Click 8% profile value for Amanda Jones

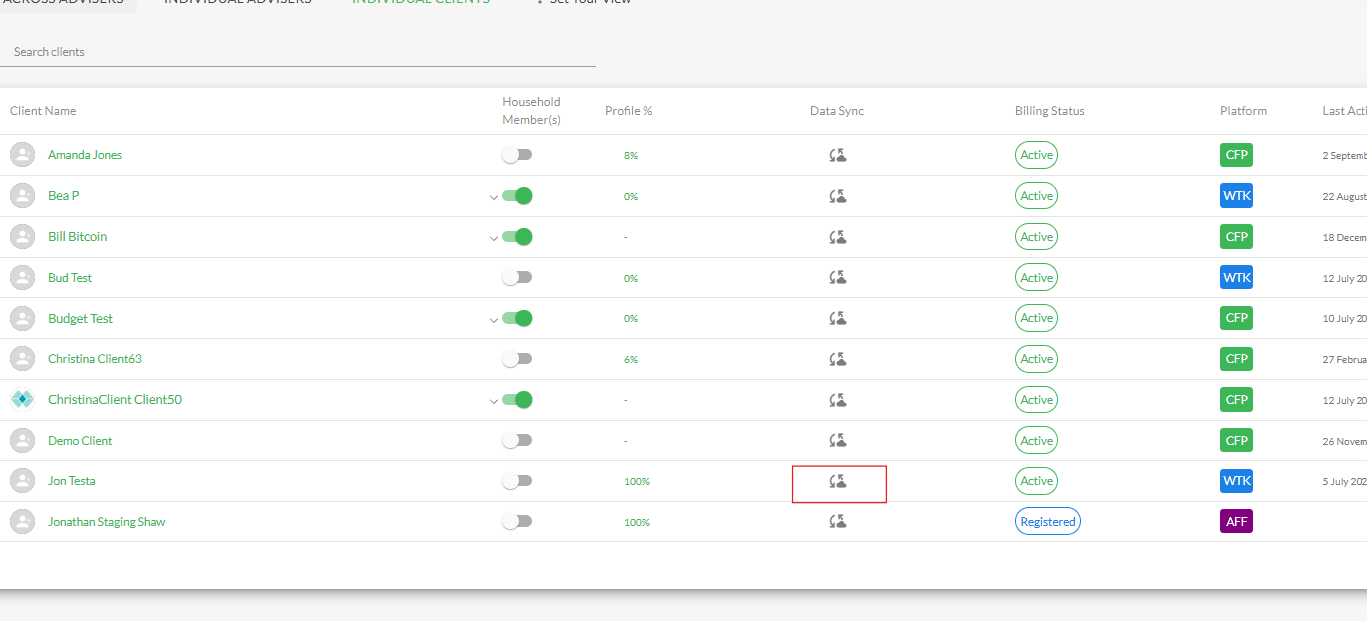coord(631,156)
